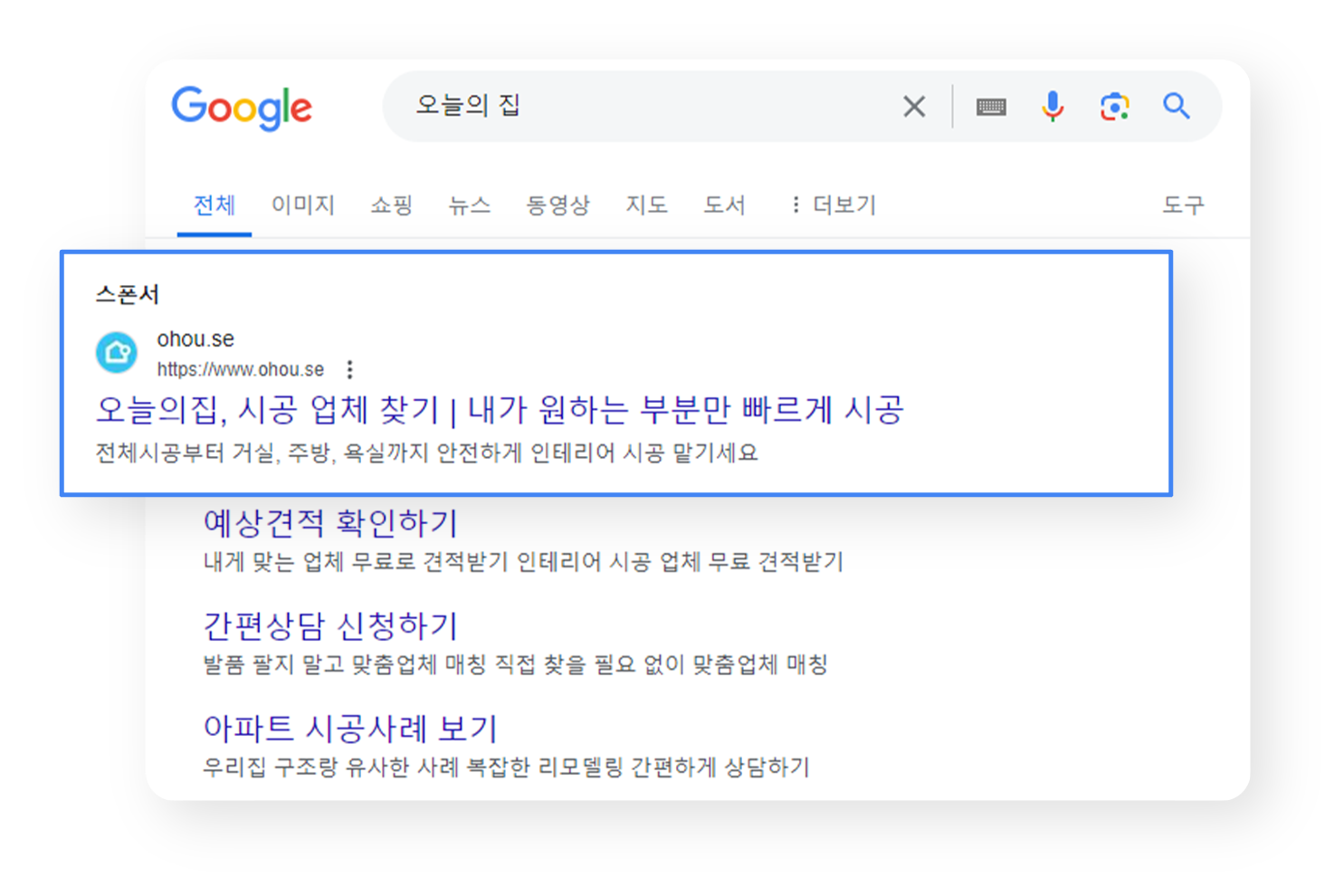
Task: Open the 아파트 시공사례 보기 sitelink
Action: click(350, 729)
